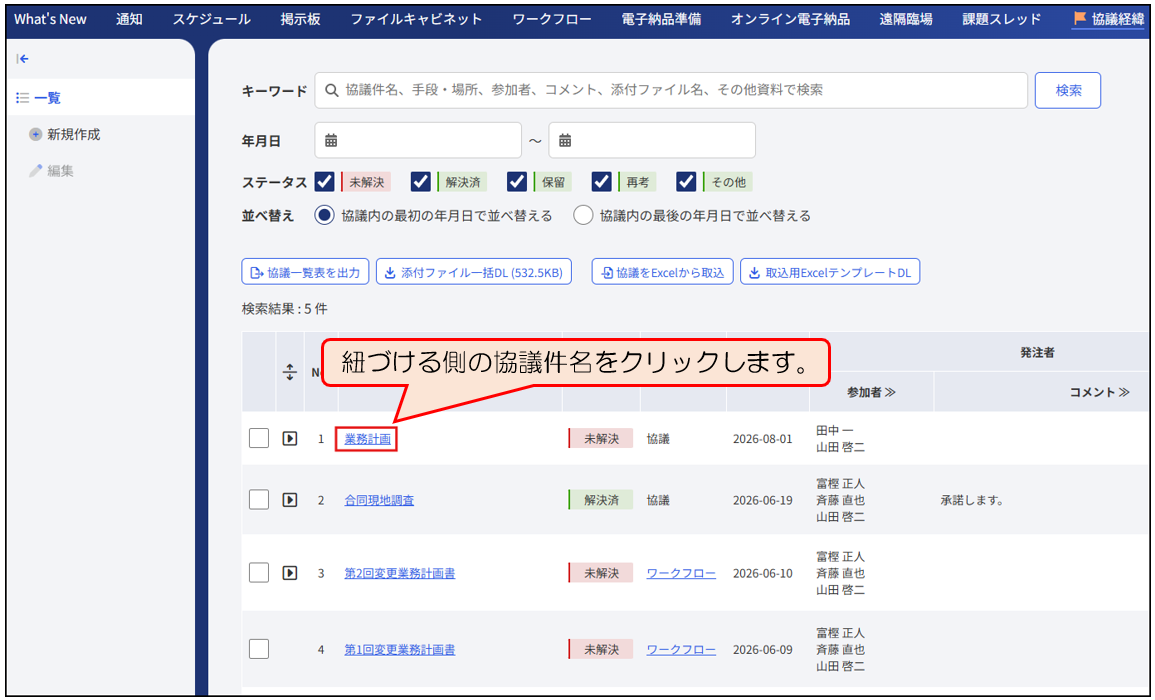Click the 未解決 status badge in row 1
Screen dimensions: 1155x700
coord(600,438)
